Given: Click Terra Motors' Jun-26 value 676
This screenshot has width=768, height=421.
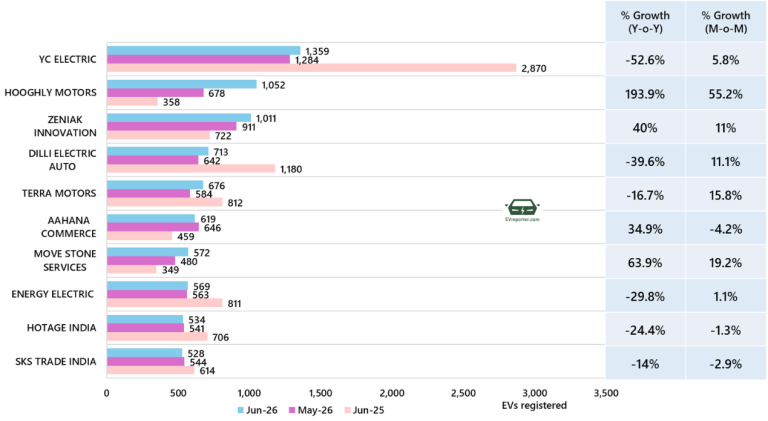Looking at the screenshot, I should click(216, 186).
